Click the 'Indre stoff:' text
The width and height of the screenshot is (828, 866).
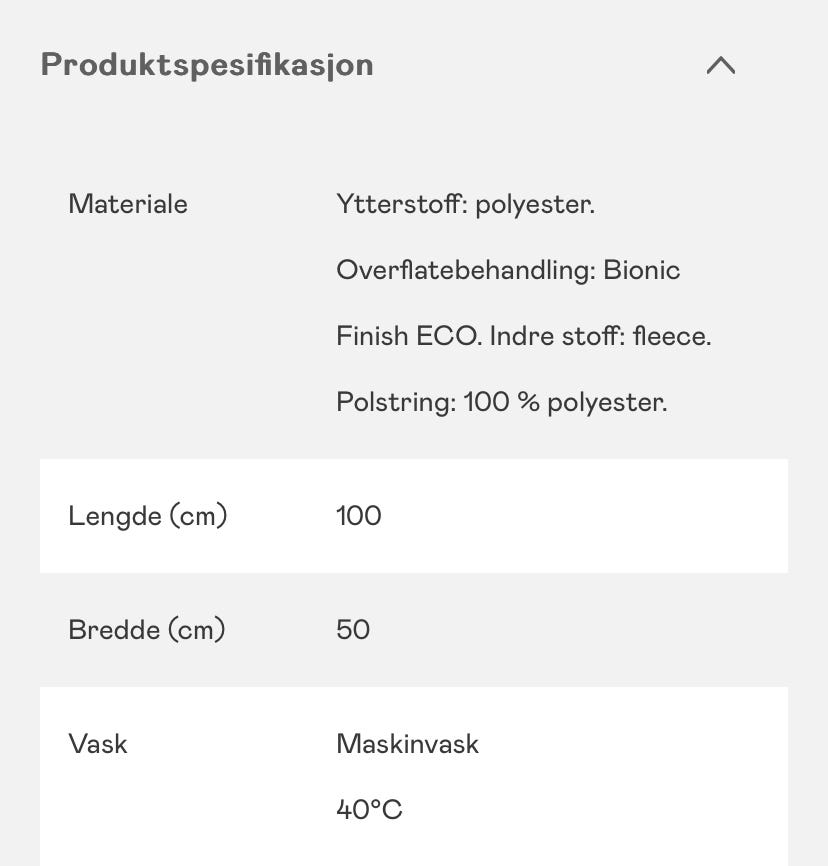click(x=557, y=336)
